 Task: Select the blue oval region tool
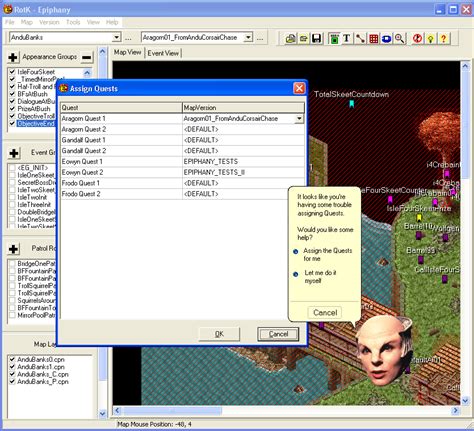(x=386, y=39)
